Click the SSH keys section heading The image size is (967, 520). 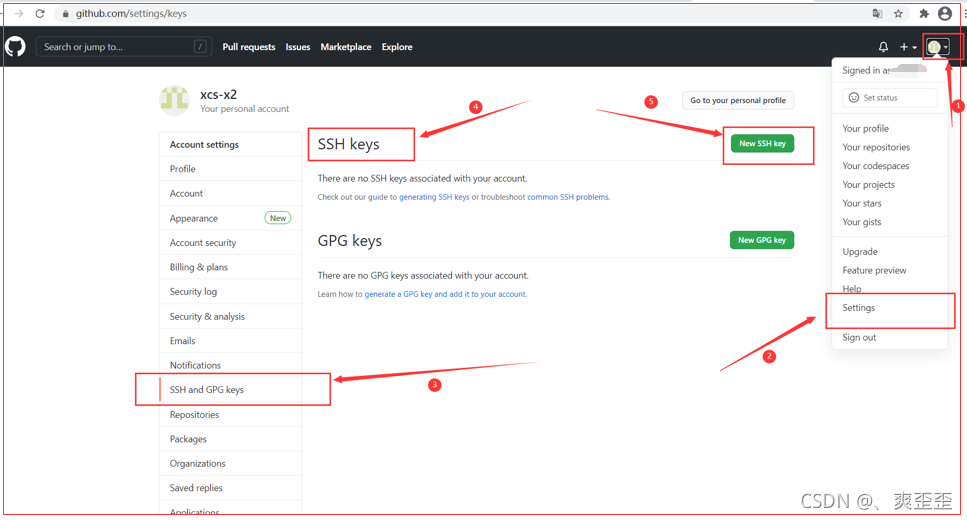click(348, 144)
